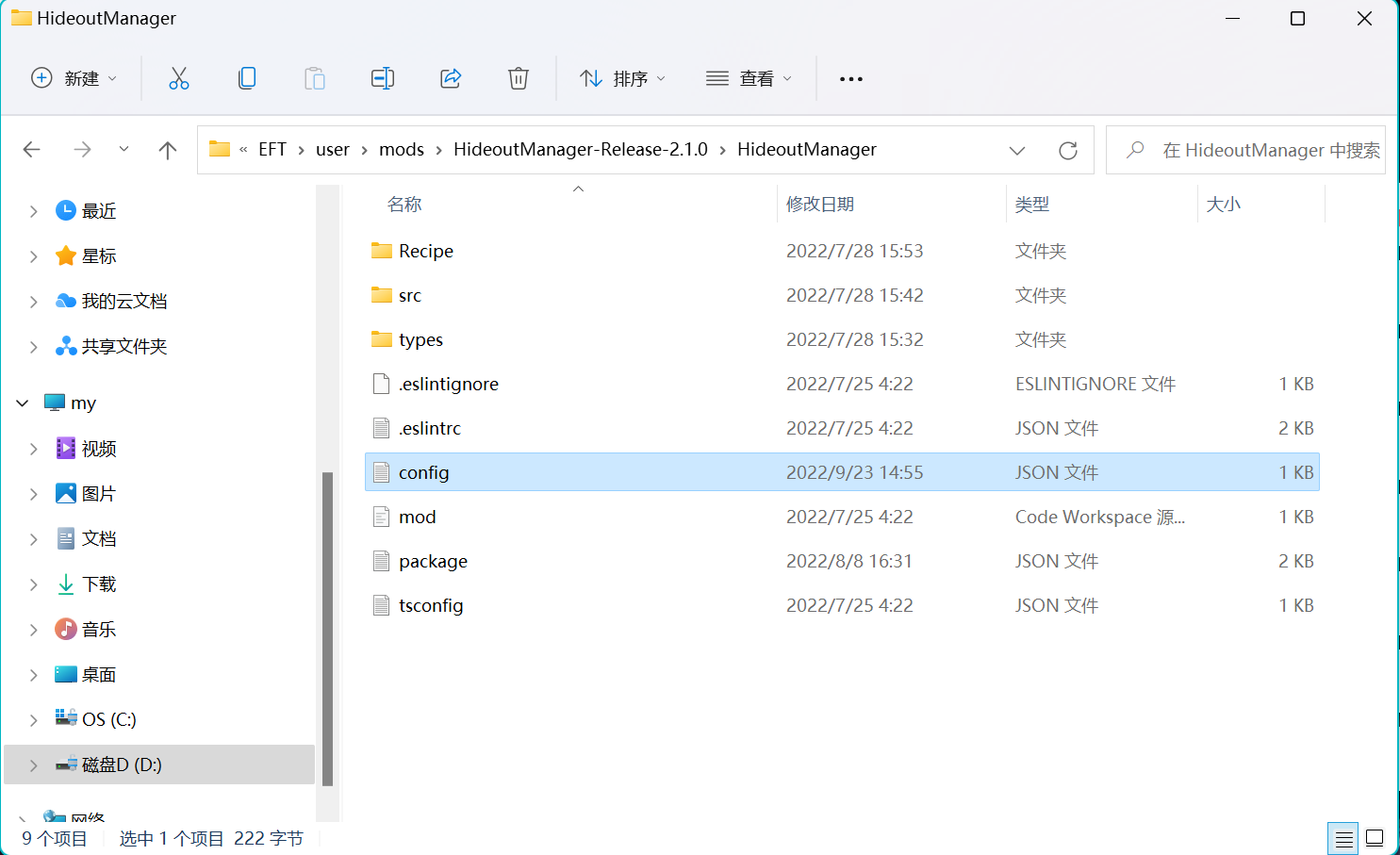Switch to large thumbnails view
This screenshot has width=1400, height=855.
tap(1375, 838)
